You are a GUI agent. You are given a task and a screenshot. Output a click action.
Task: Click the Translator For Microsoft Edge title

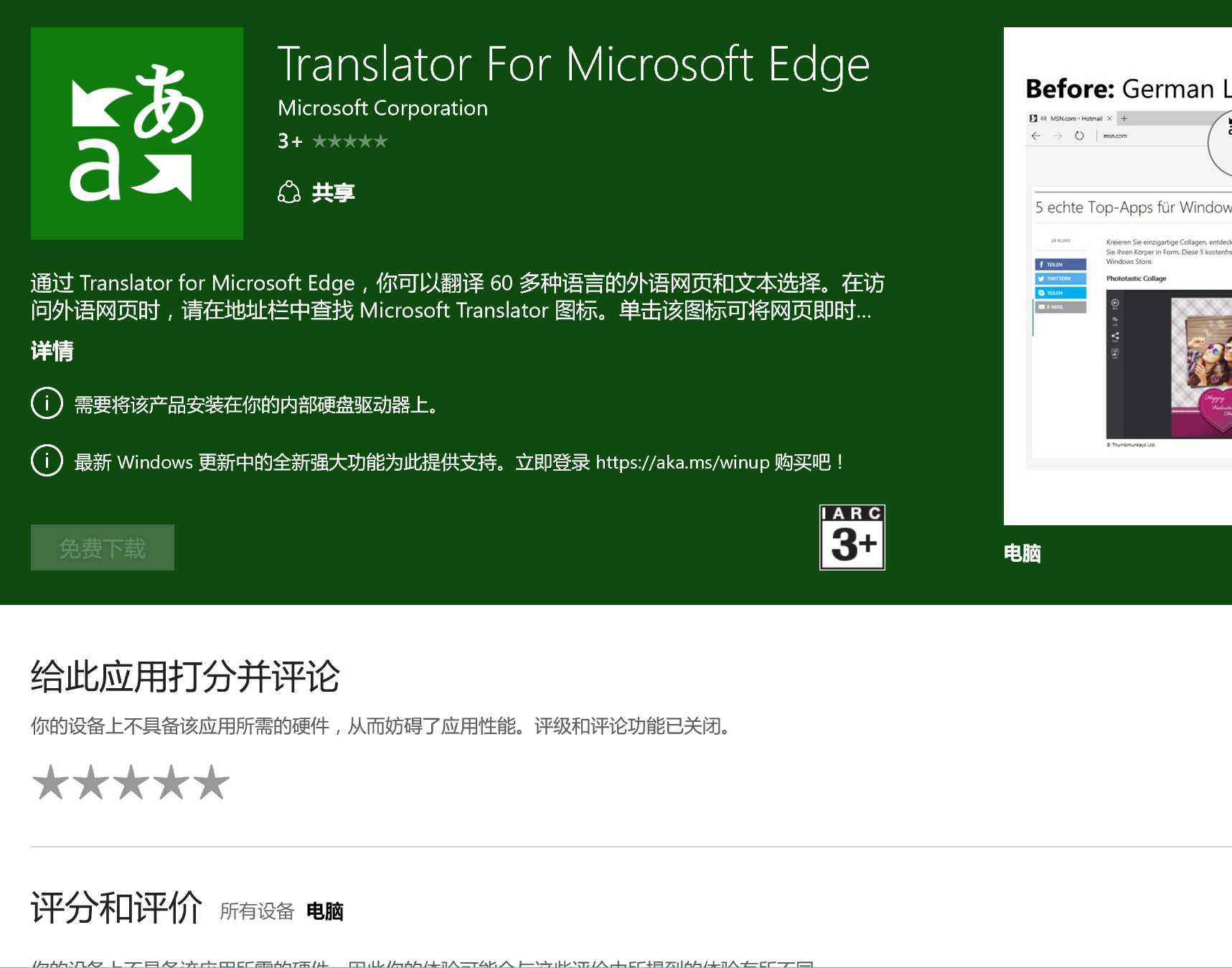coord(573,65)
